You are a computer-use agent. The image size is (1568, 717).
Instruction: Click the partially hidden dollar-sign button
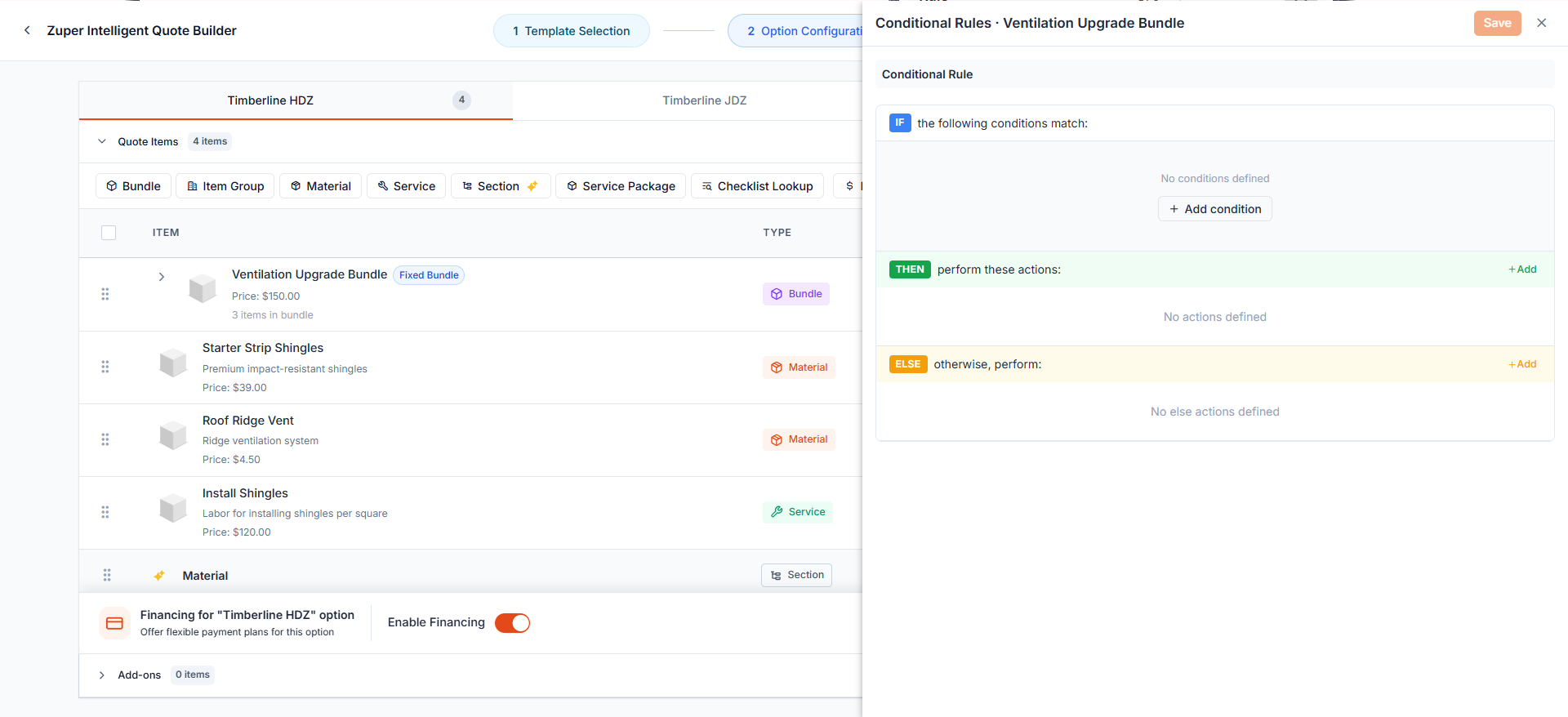(x=849, y=186)
